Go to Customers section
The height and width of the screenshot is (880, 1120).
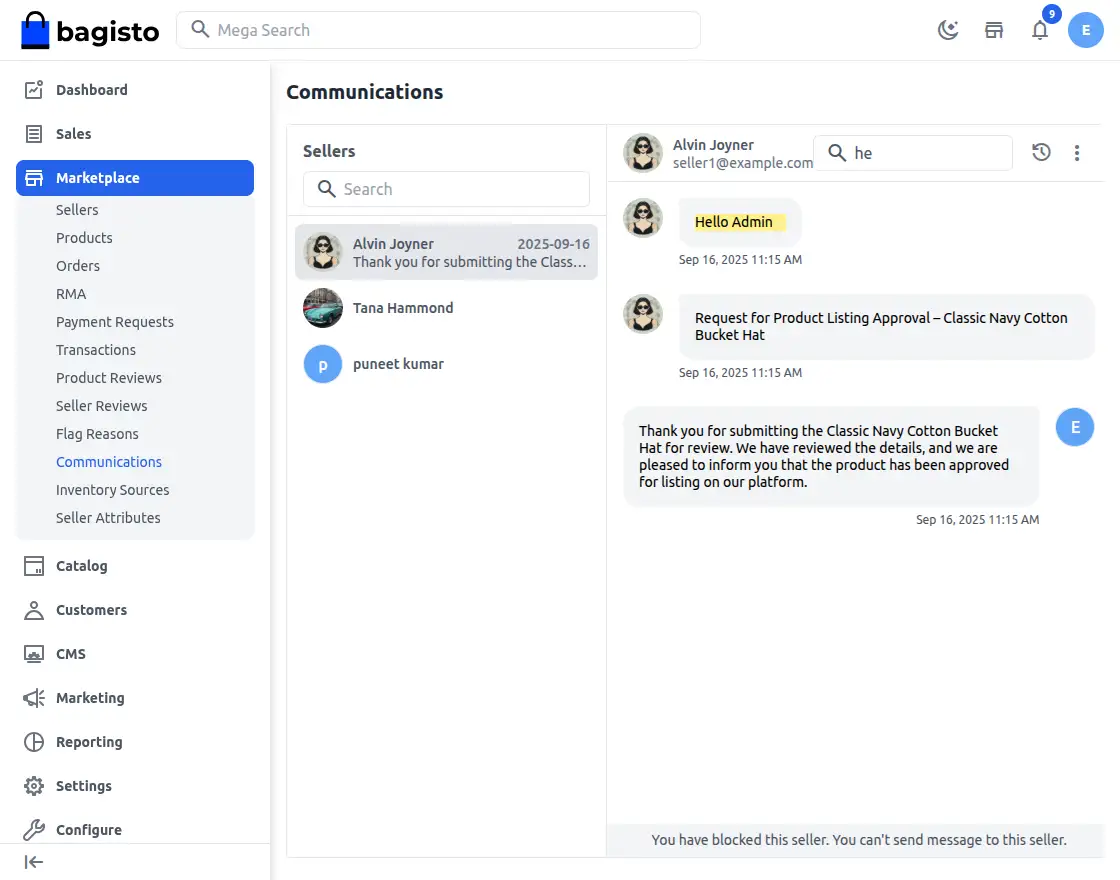click(91, 610)
